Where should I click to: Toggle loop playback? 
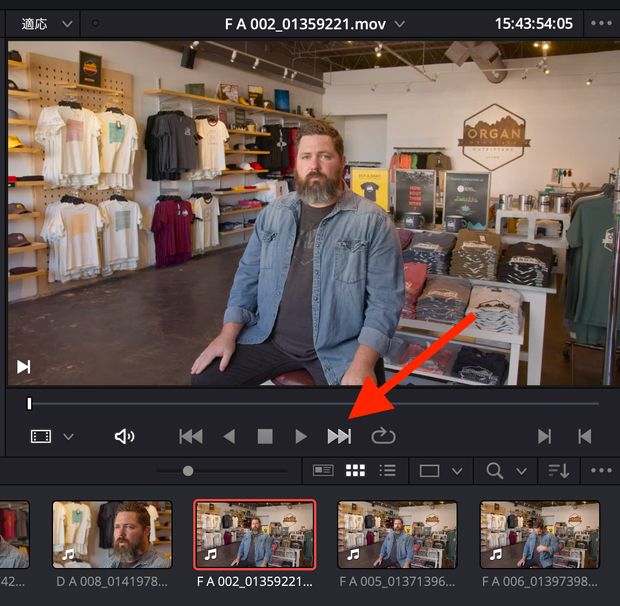383,436
